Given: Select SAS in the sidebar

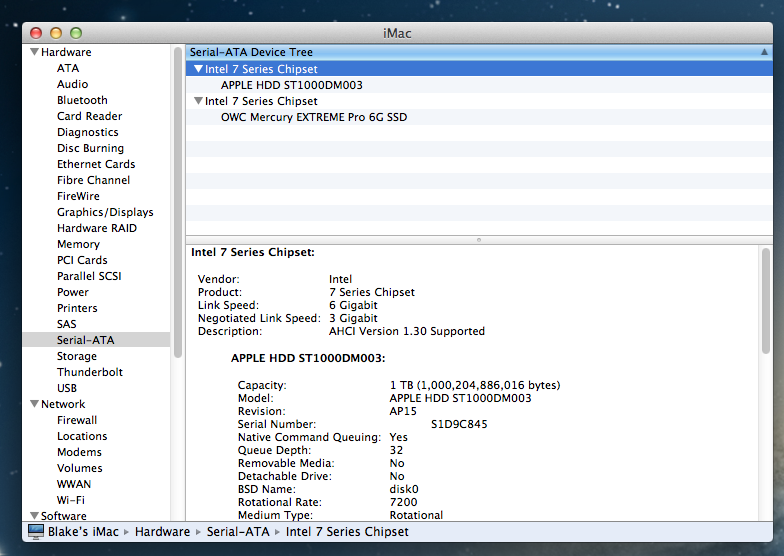Looking at the screenshot, I should coord(66,324).
